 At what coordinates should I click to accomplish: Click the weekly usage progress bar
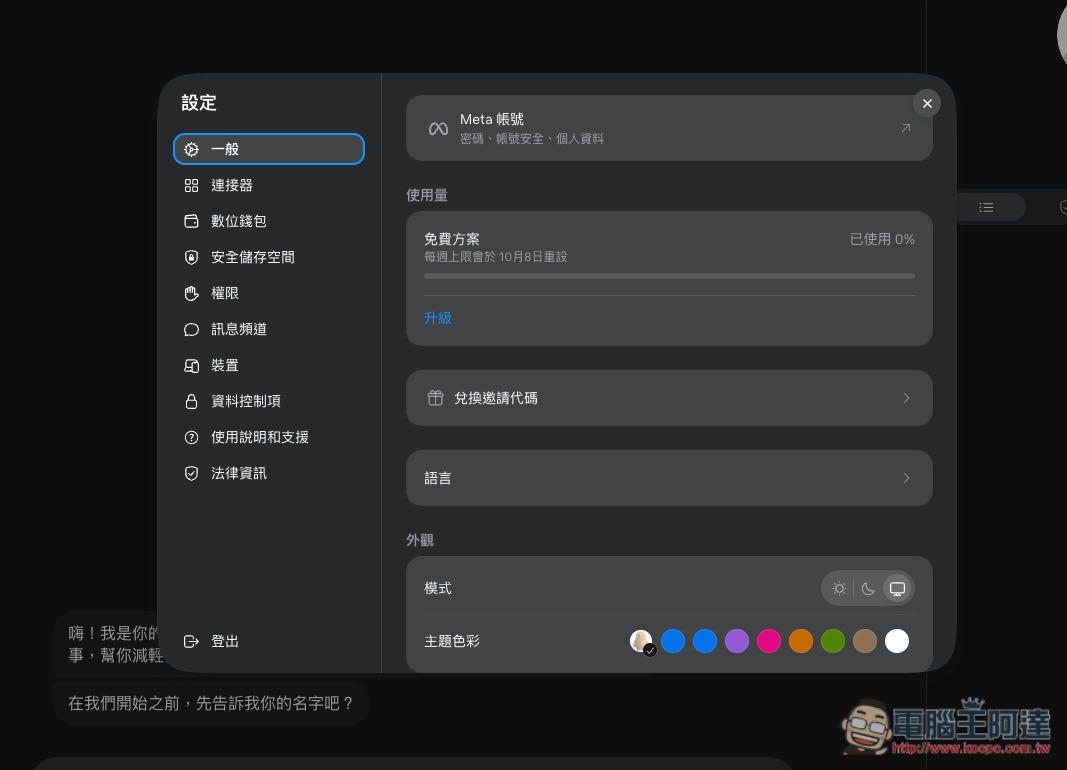coord(669,276)
